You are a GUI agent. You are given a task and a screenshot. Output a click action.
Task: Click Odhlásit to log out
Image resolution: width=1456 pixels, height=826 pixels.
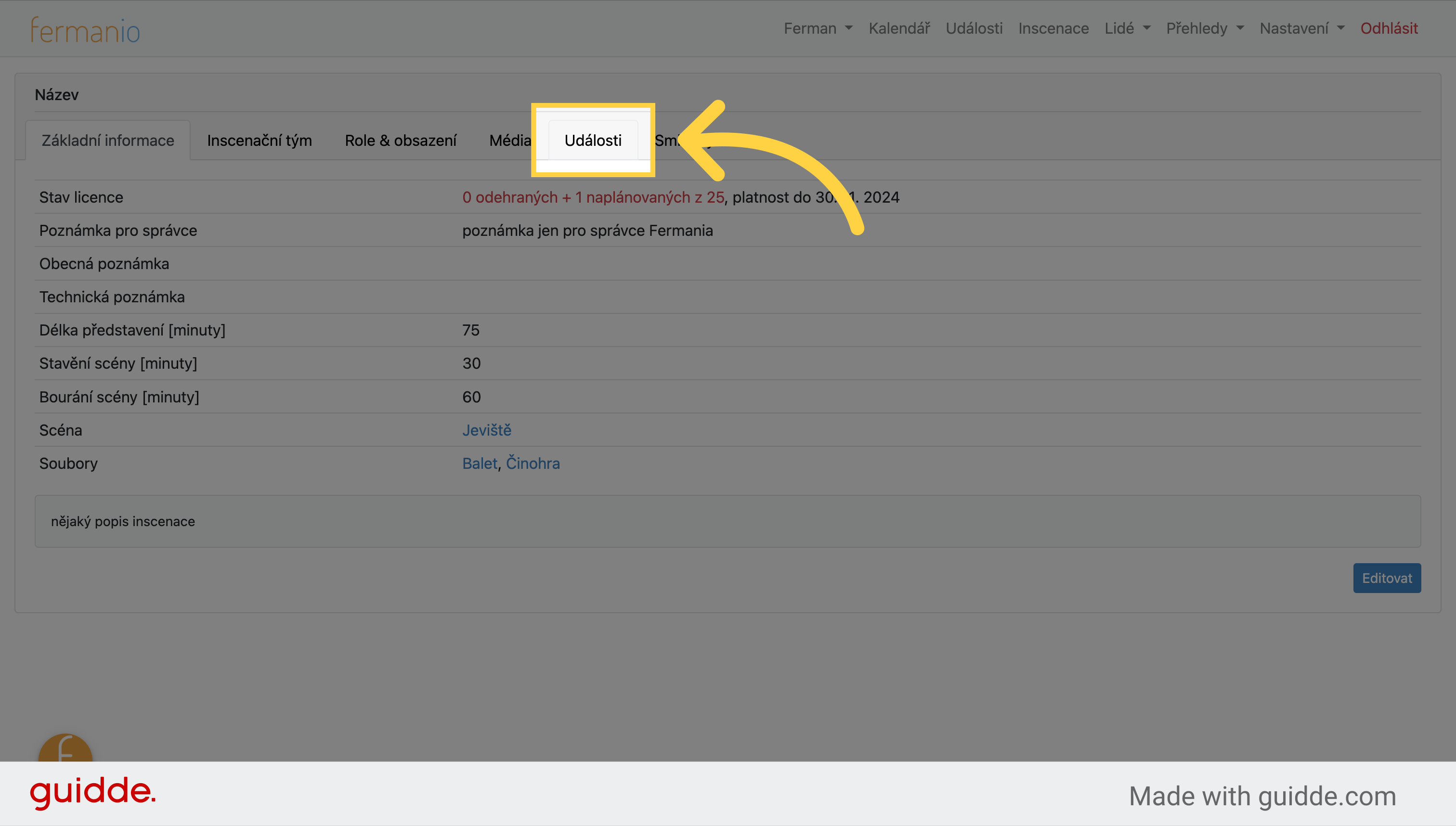(x=1389, y=28)
